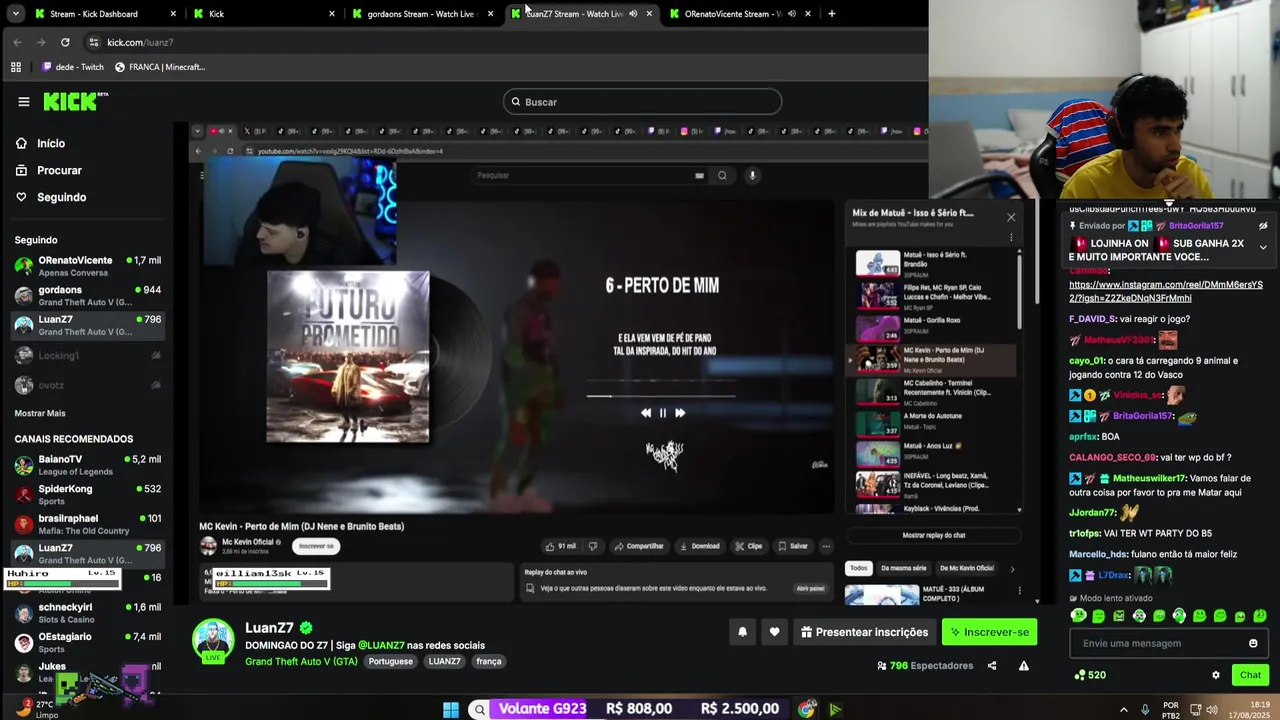Open the browser apps grid icon
1280x720 pixels.
click(x=16, y=67)
